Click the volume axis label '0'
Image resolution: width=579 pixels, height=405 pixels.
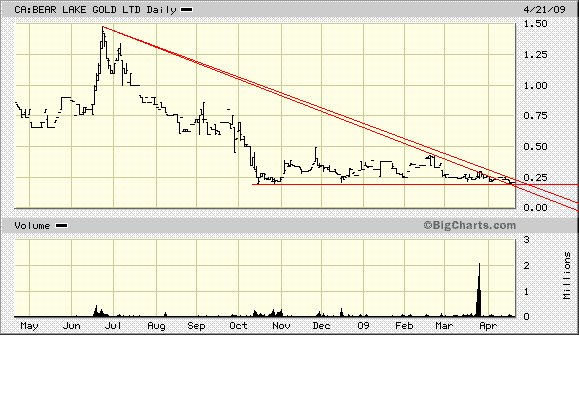click(527, 316)
